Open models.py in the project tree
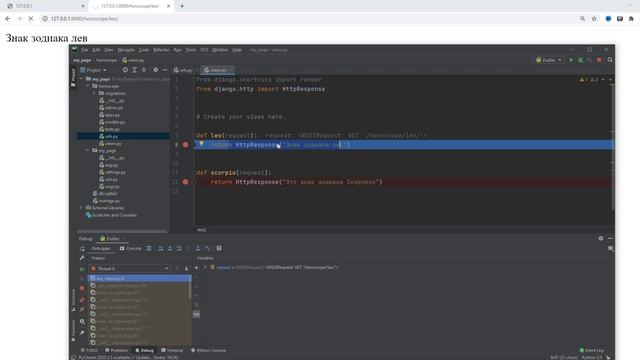640x360 pixels. pos(112,122)
